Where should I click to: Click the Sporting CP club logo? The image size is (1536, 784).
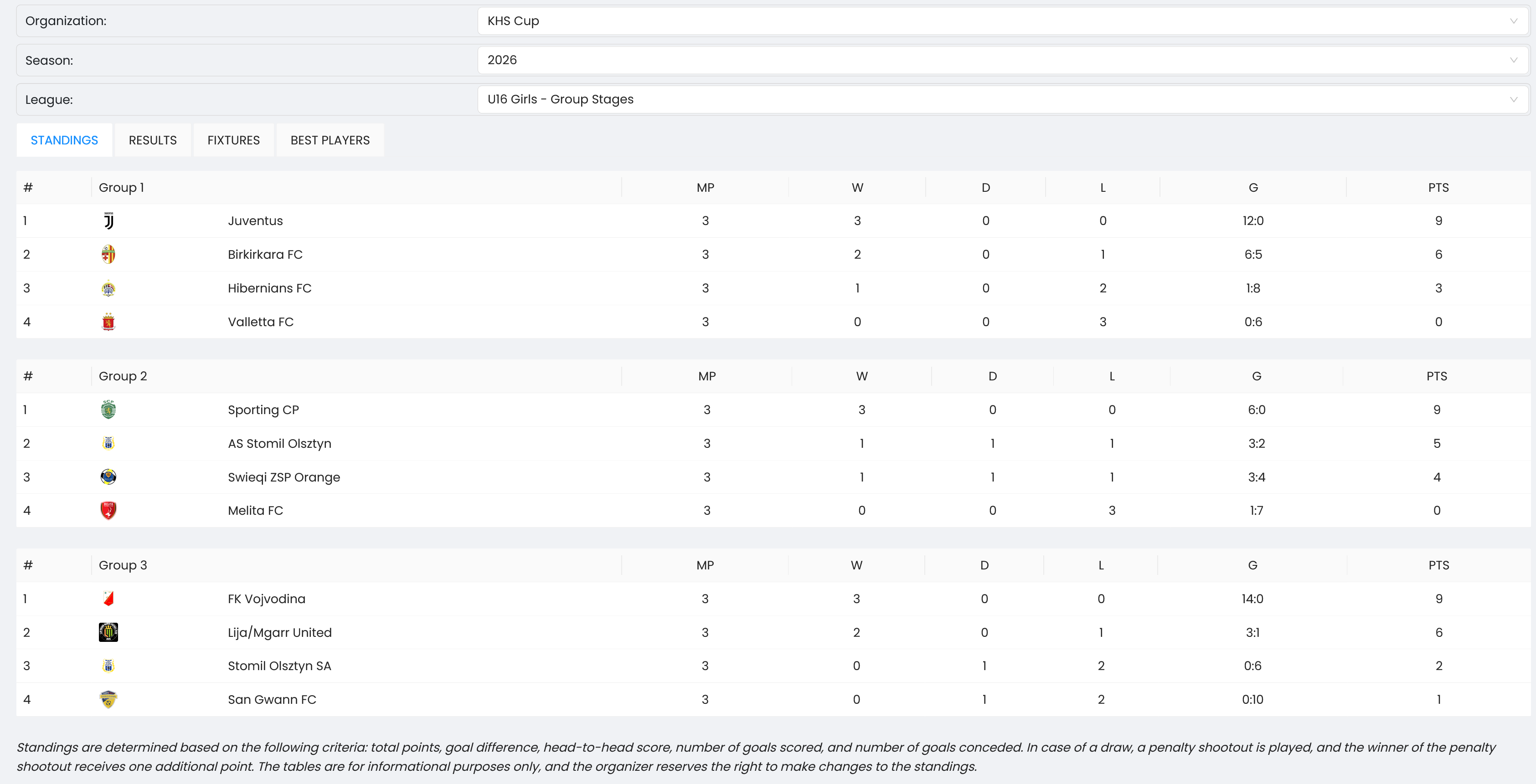pyautogui.click(x=108, y=410)
